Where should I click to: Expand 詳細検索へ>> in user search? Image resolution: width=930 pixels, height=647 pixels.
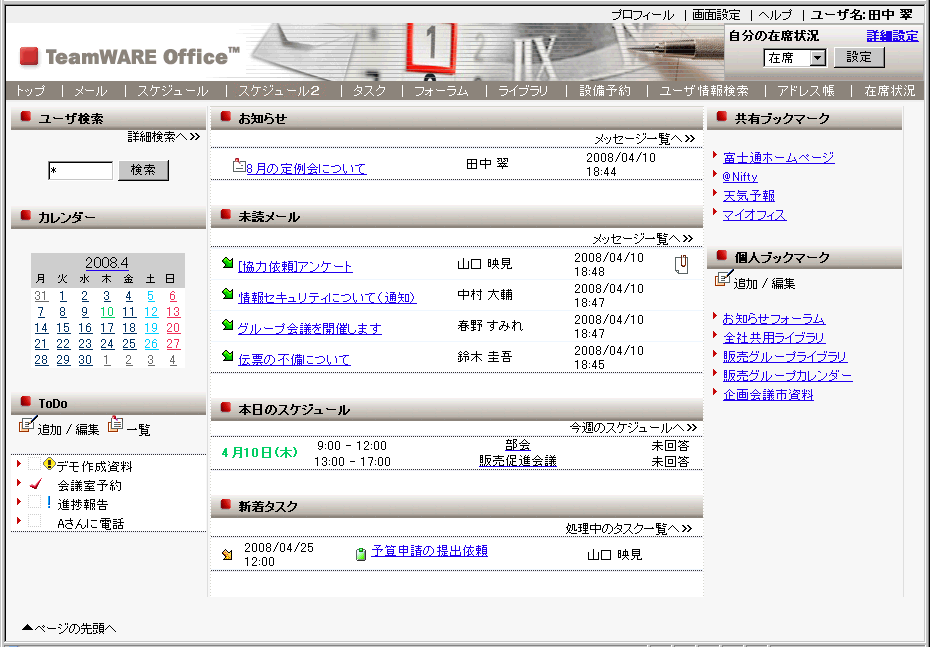tap(164, 137)
